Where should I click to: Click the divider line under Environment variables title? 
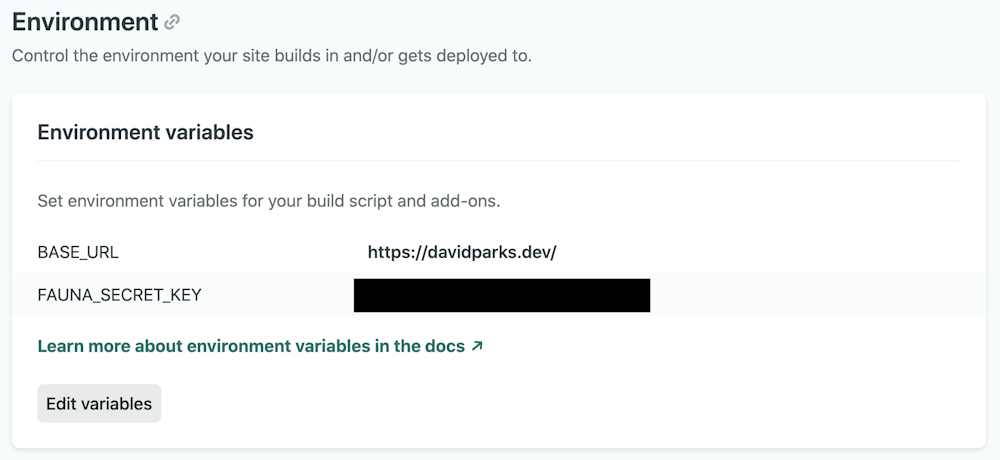498,161
